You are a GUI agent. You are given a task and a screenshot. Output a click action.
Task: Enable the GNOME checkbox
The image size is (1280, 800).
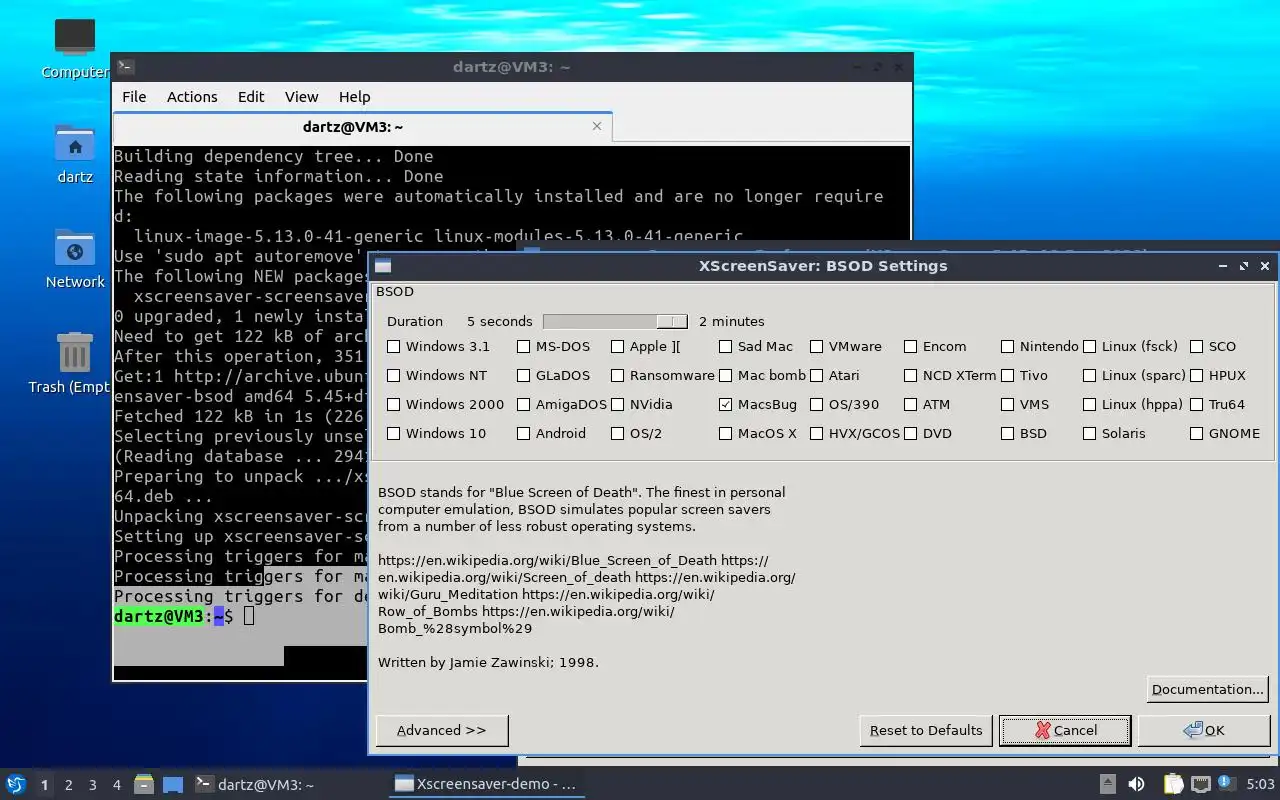[1197, 434]
